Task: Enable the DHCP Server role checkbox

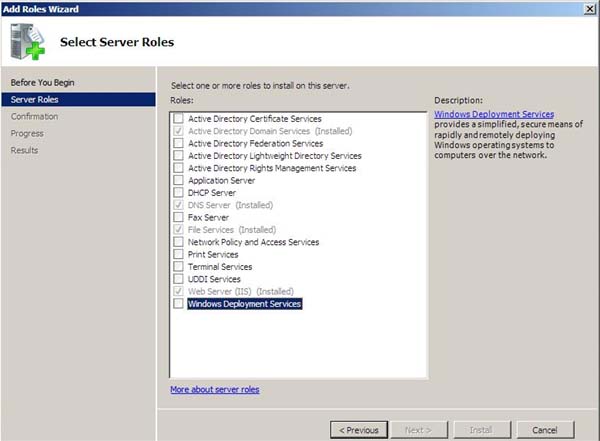Action: pos(178,192)
